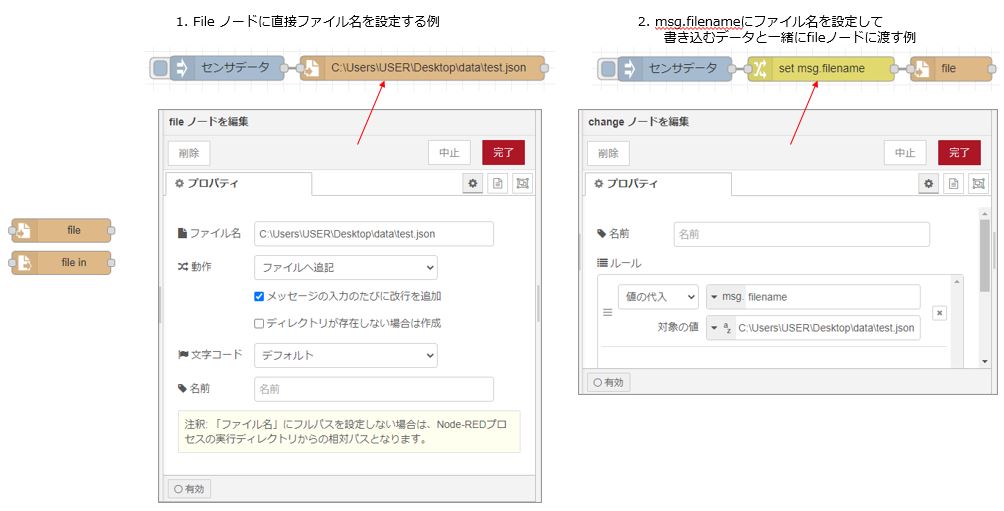Delete the rule with the x icon
The width and height of the screenshot is (1004, 511).
939,312
